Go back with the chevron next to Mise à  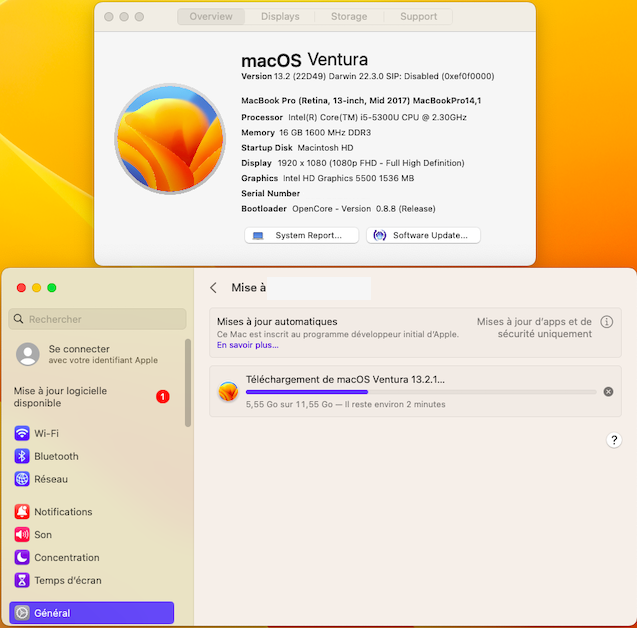pos(214,288)
